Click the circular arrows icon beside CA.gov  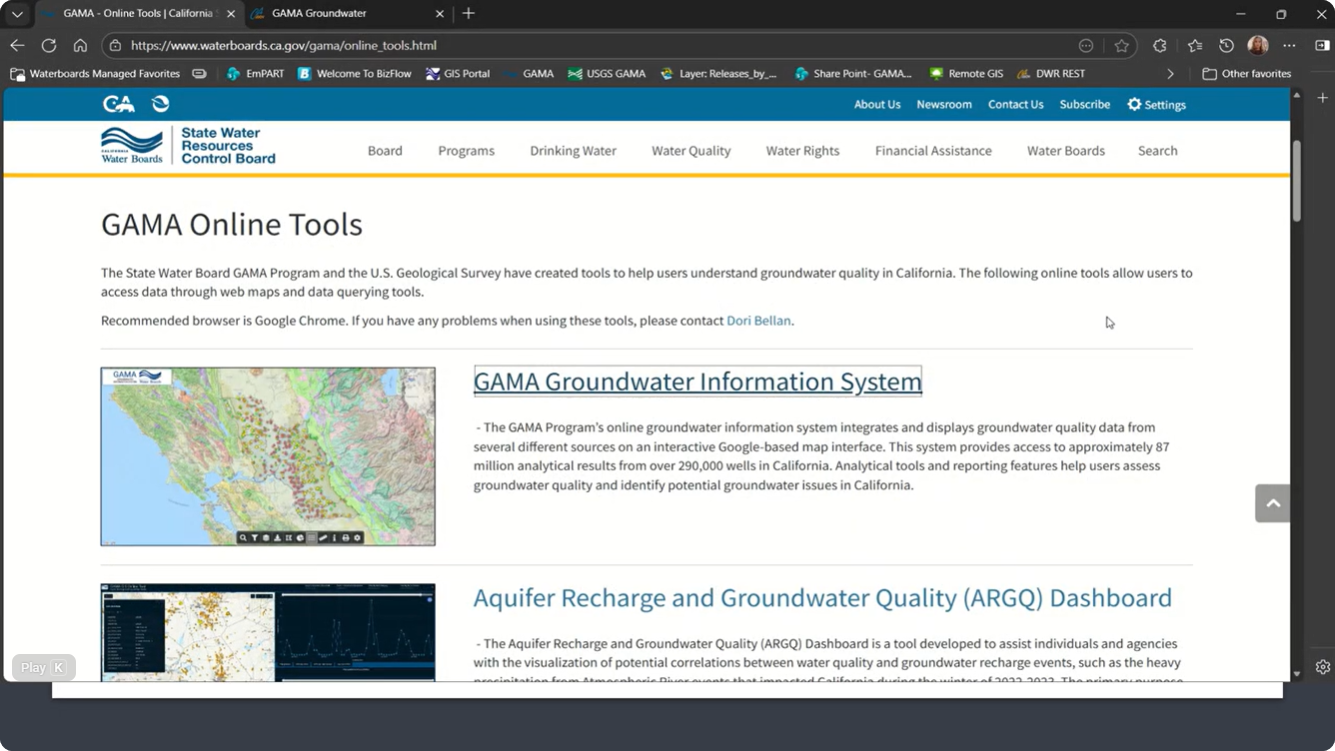pos(160,104)
